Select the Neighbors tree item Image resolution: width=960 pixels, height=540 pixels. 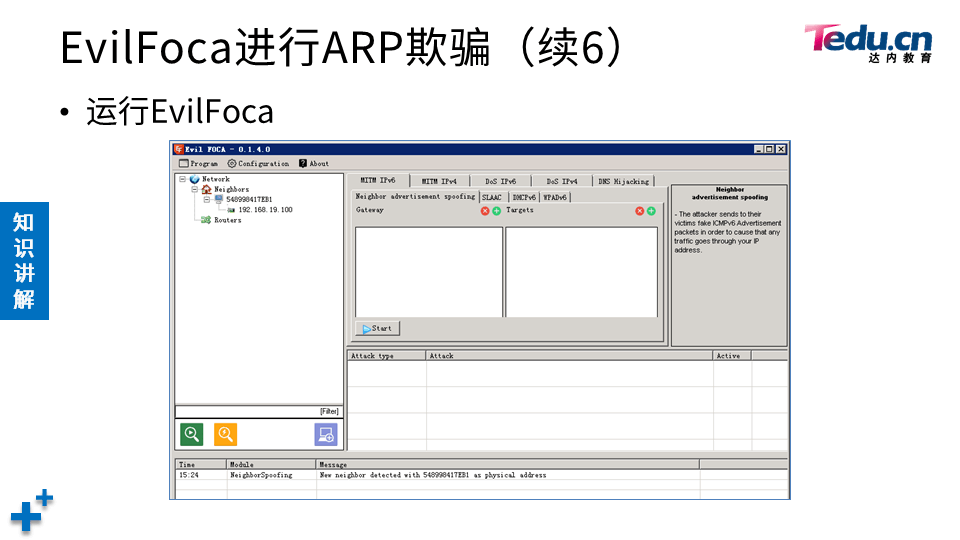pos(231,189)
